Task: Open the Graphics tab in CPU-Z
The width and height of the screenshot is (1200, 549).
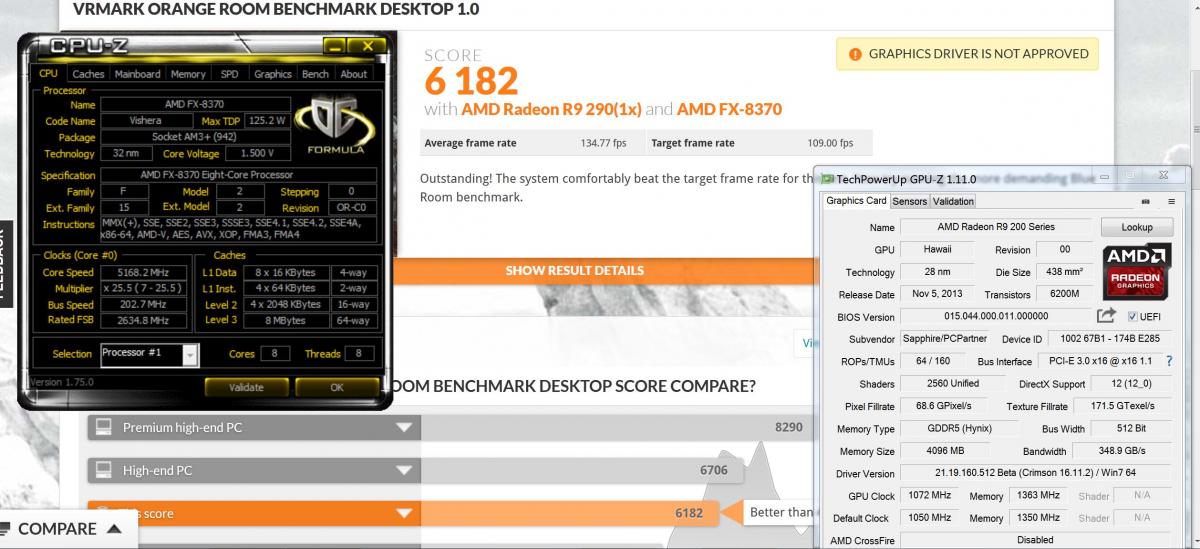Action: (272, 74)
